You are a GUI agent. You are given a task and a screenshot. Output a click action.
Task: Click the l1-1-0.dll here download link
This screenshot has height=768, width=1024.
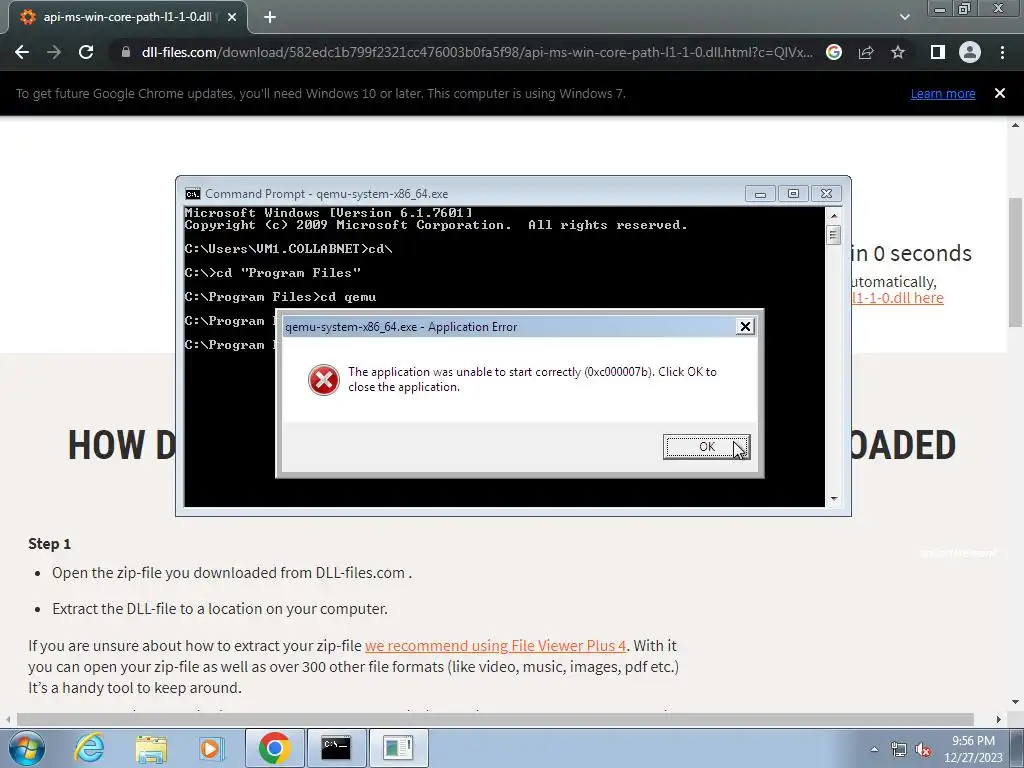[897, 298]
